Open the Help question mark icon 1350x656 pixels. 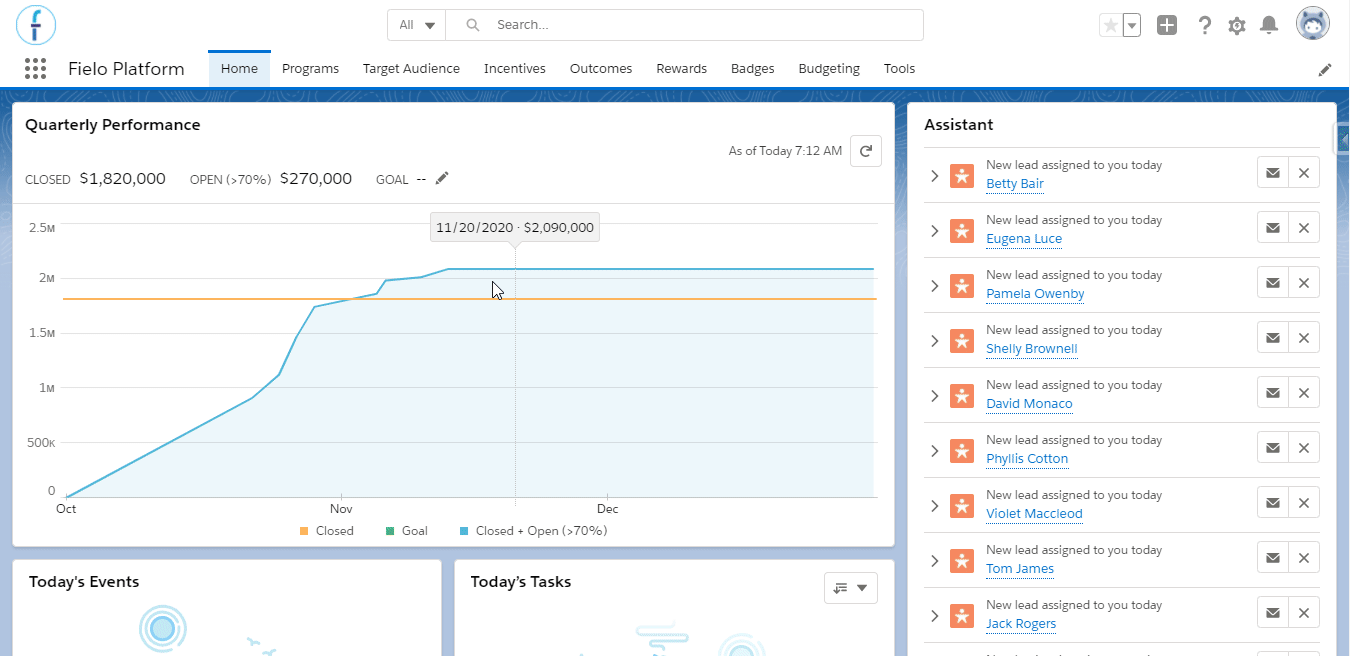coord(1205,25)
